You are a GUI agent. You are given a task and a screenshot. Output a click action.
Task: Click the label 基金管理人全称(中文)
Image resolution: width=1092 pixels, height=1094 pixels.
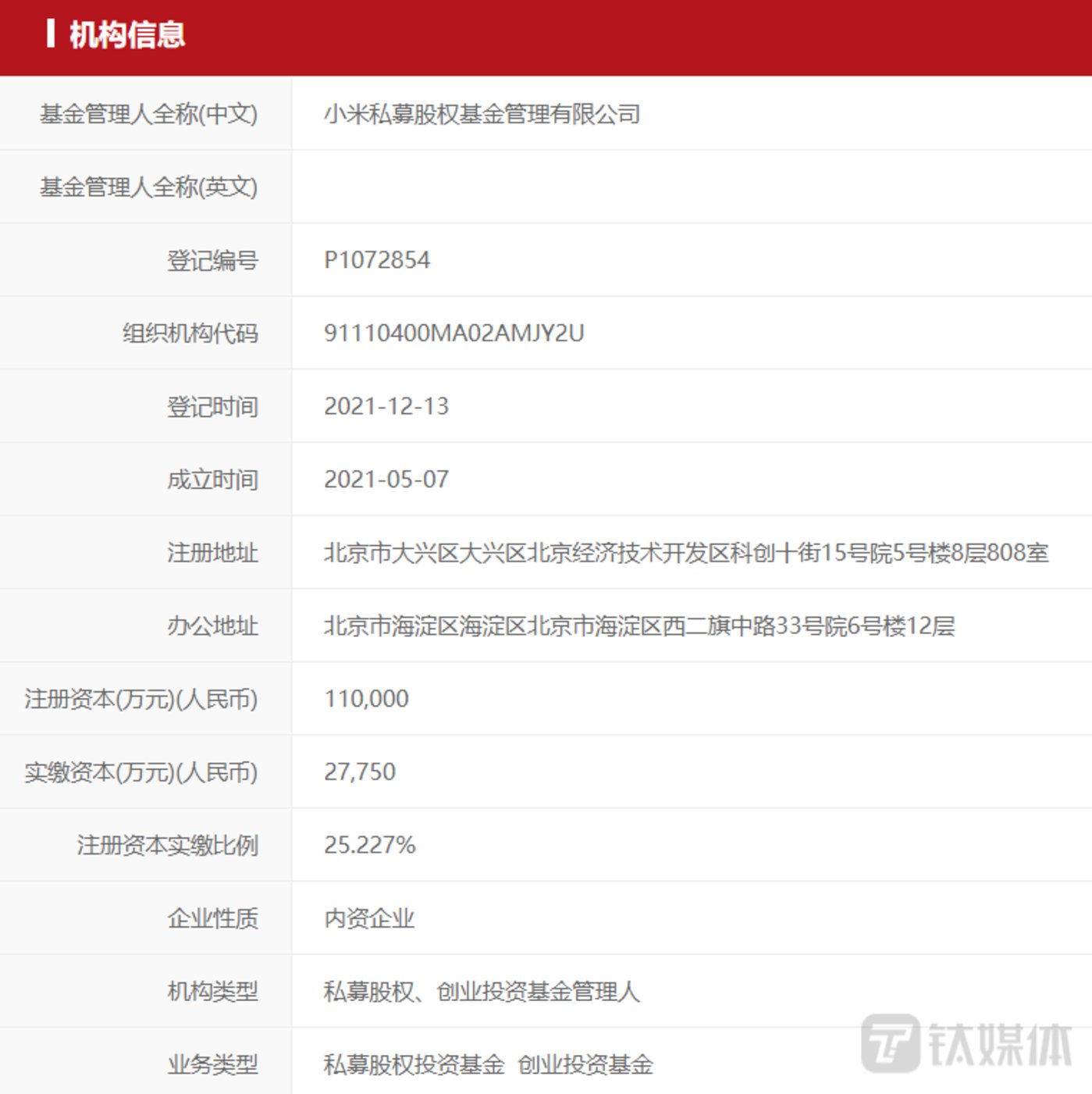[148, 114]
